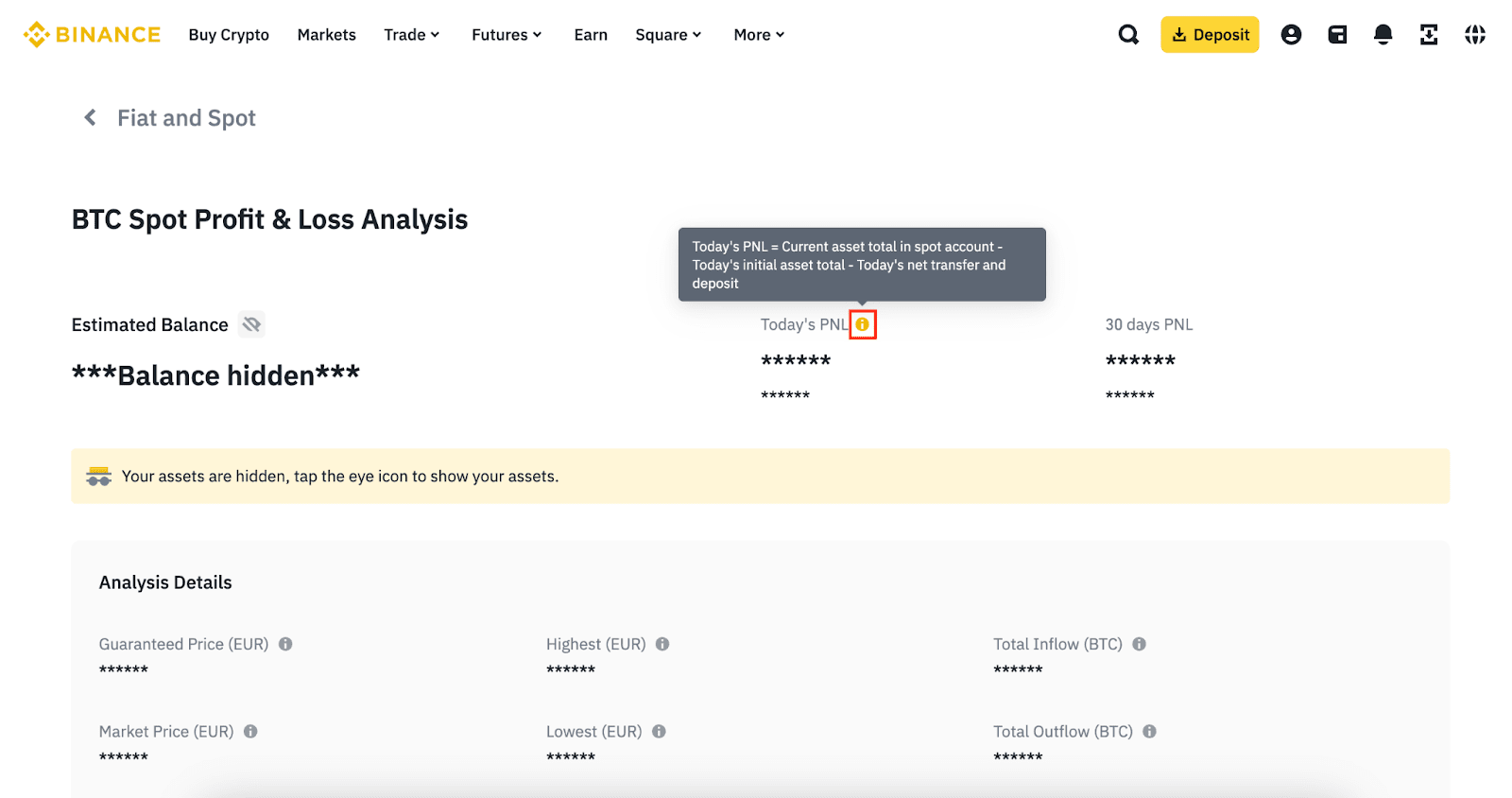Click the download app scan icon
Viewport: 1512px width, 798px height.
click(x=1429, y=35)
